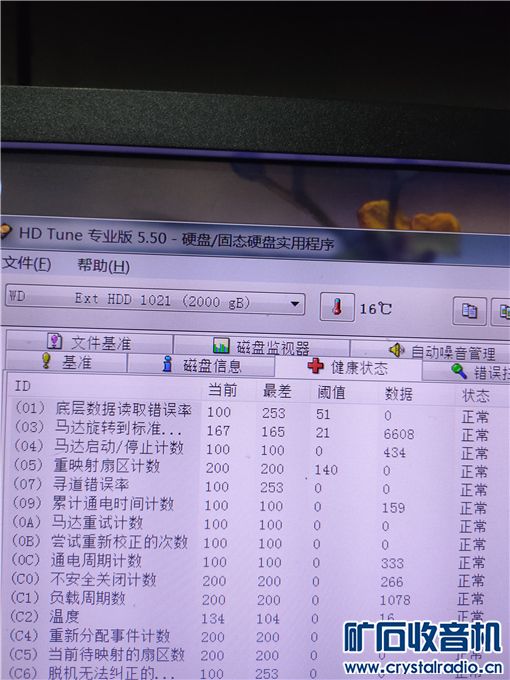The height and width of the screenshot is (680, 510).
Task: Click the 最差 column header
Action: (x=277, y=391)
